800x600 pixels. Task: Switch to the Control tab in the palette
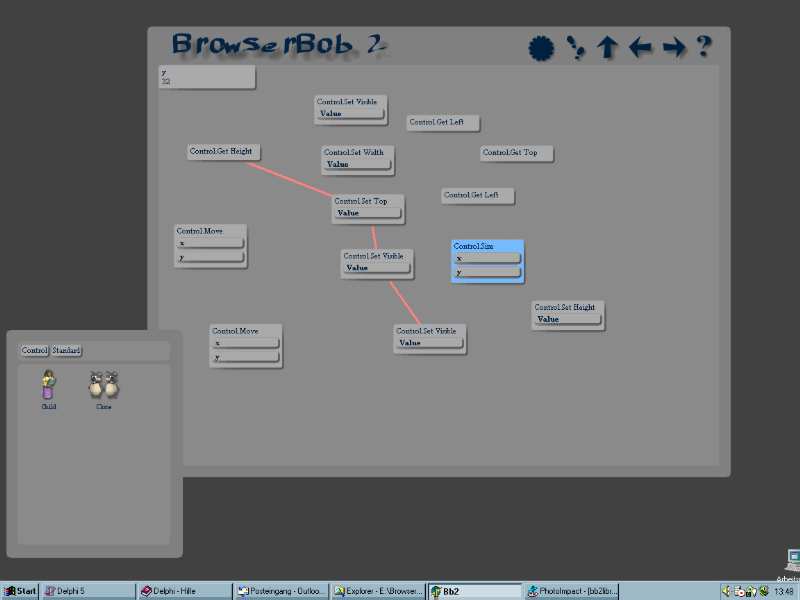pos(35,351)
